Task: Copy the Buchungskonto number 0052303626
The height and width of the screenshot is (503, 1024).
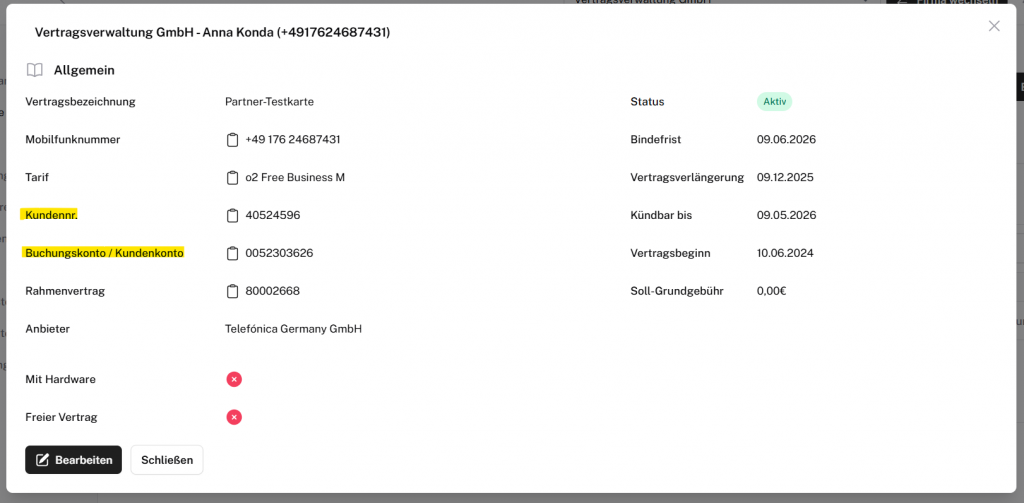Action: point(232,254)
